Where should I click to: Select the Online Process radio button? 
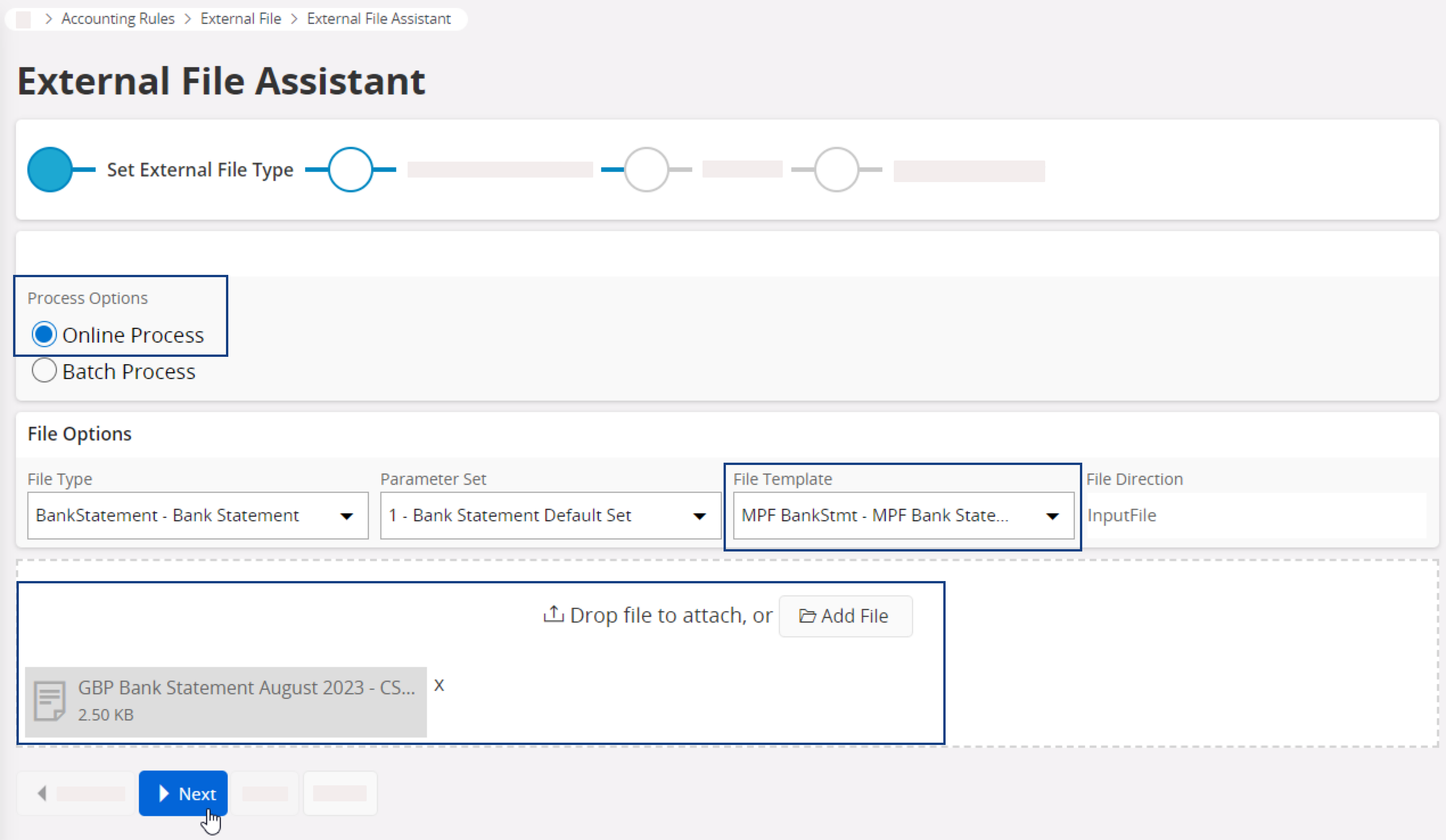tap(44, 335)
